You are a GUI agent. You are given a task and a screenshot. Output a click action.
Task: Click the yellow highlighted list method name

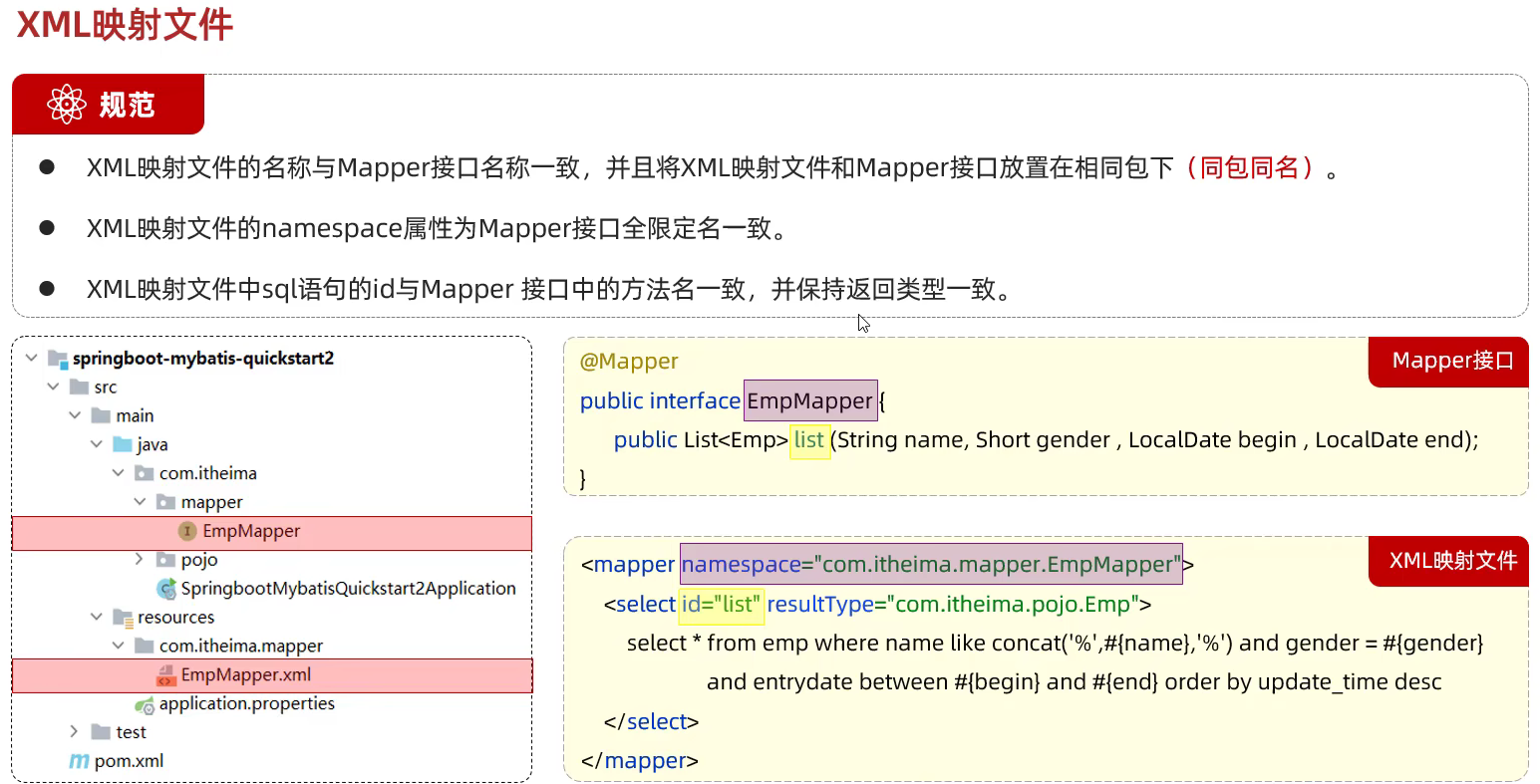click(809, 440)
